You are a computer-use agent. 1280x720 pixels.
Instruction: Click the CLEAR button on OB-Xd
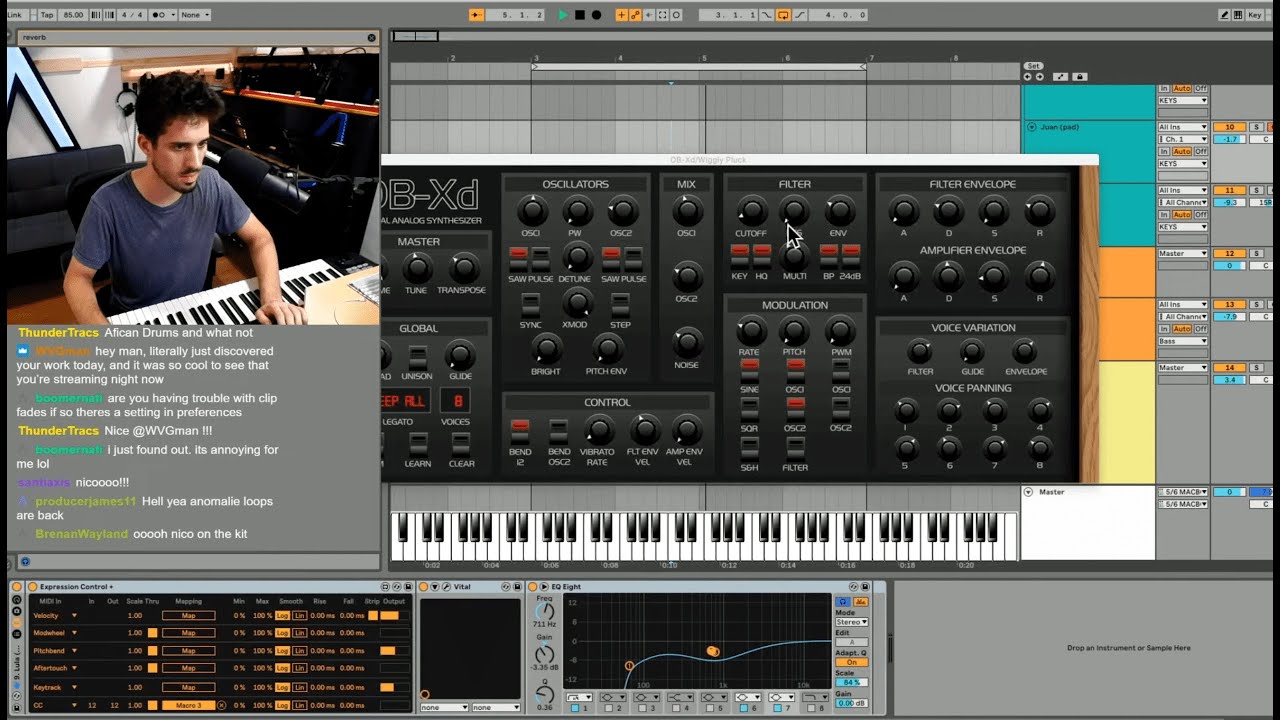coord(461,444)
